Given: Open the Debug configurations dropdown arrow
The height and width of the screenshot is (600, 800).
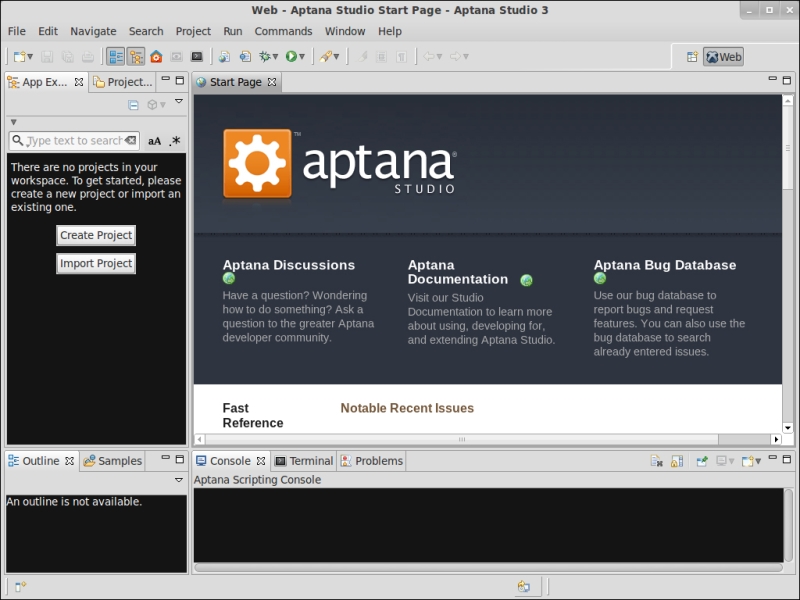Looking at the screenshot, I should click(275, 57).
